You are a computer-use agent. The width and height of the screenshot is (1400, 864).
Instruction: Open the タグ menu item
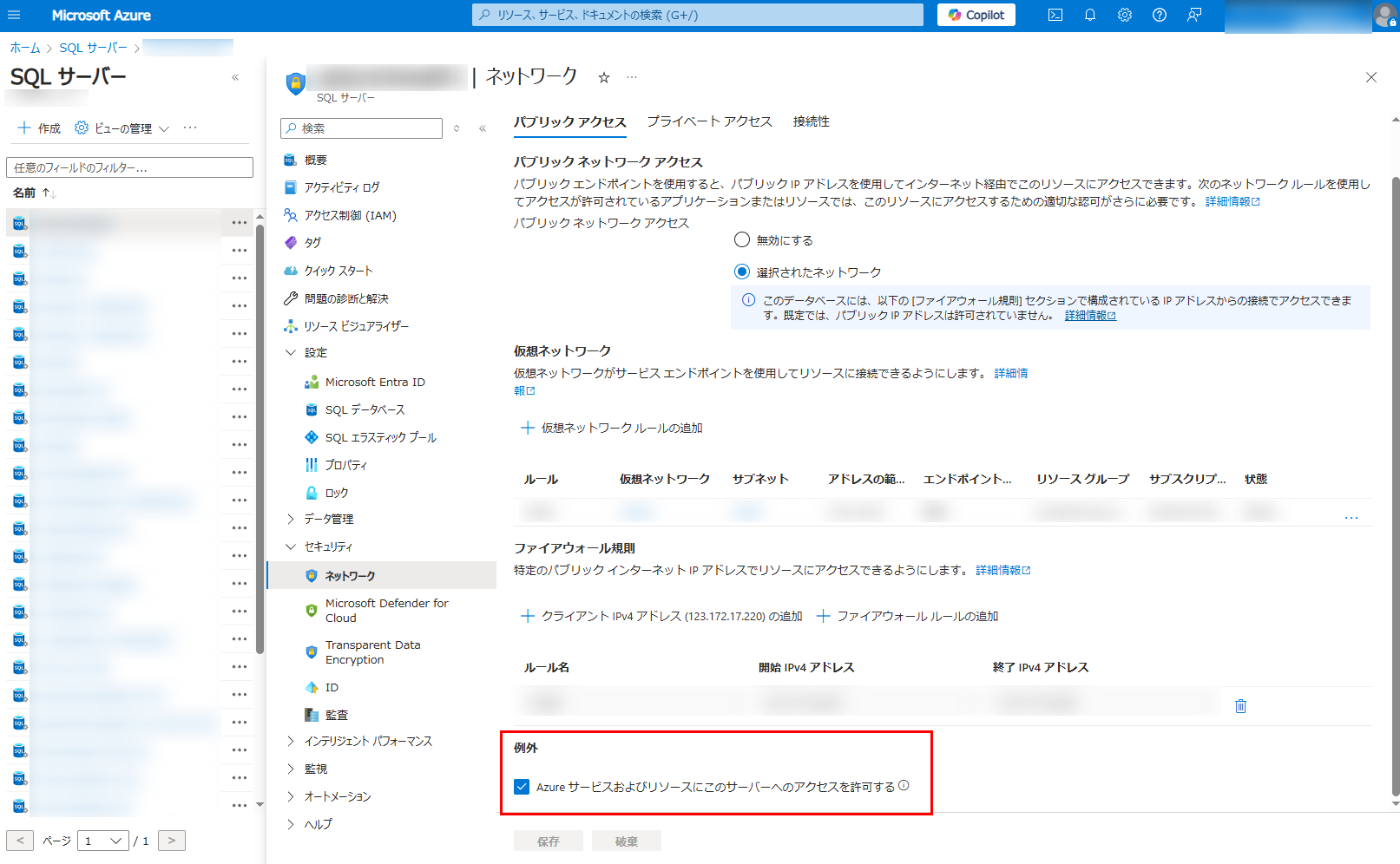[x=312, y=243]
